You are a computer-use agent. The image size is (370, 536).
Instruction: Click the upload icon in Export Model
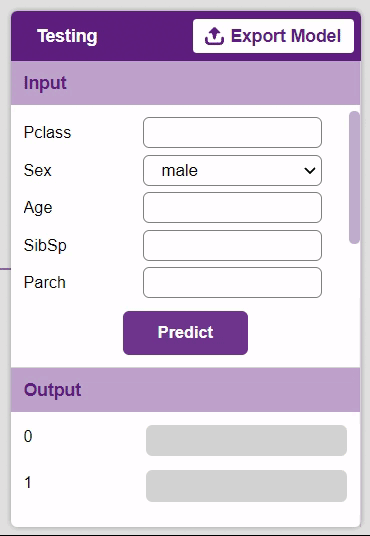(x=214, y=36)
